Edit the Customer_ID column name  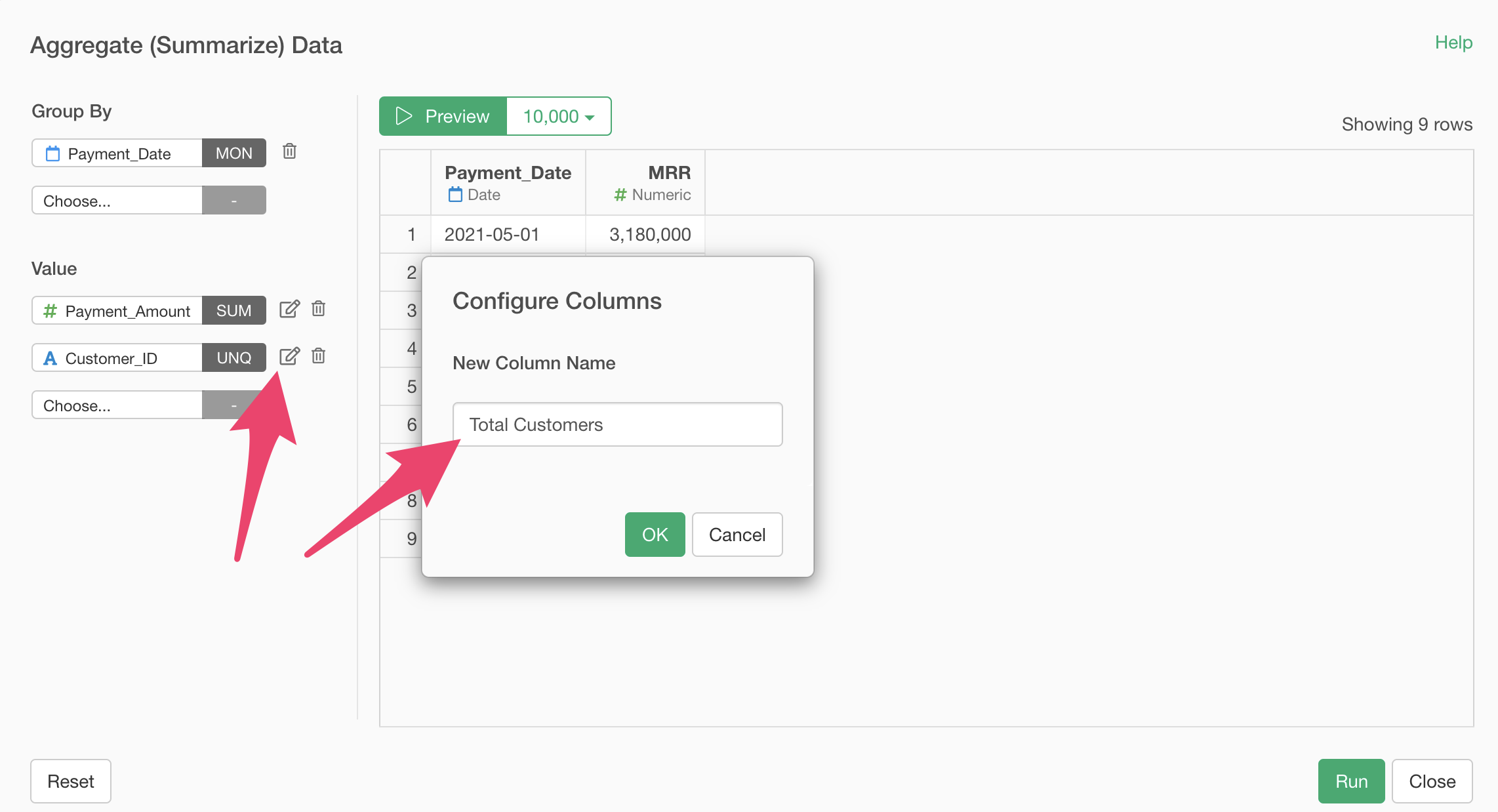pos(289,356)
